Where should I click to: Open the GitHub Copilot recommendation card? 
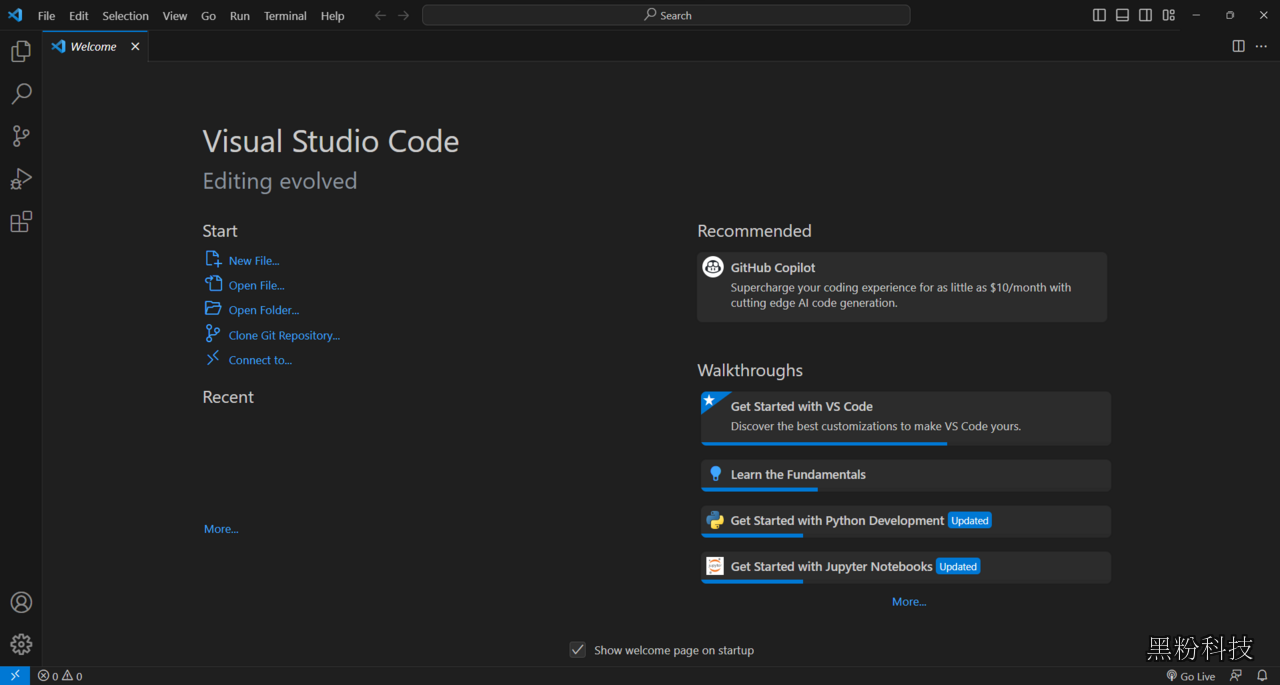902,287
